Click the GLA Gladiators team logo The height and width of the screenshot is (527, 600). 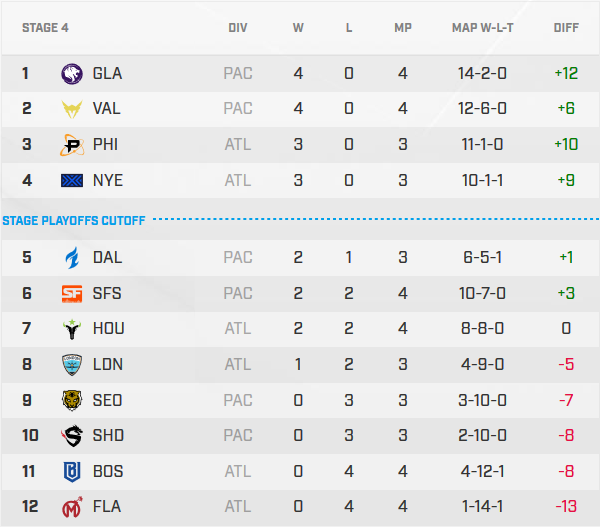click(x=72, y=73)
